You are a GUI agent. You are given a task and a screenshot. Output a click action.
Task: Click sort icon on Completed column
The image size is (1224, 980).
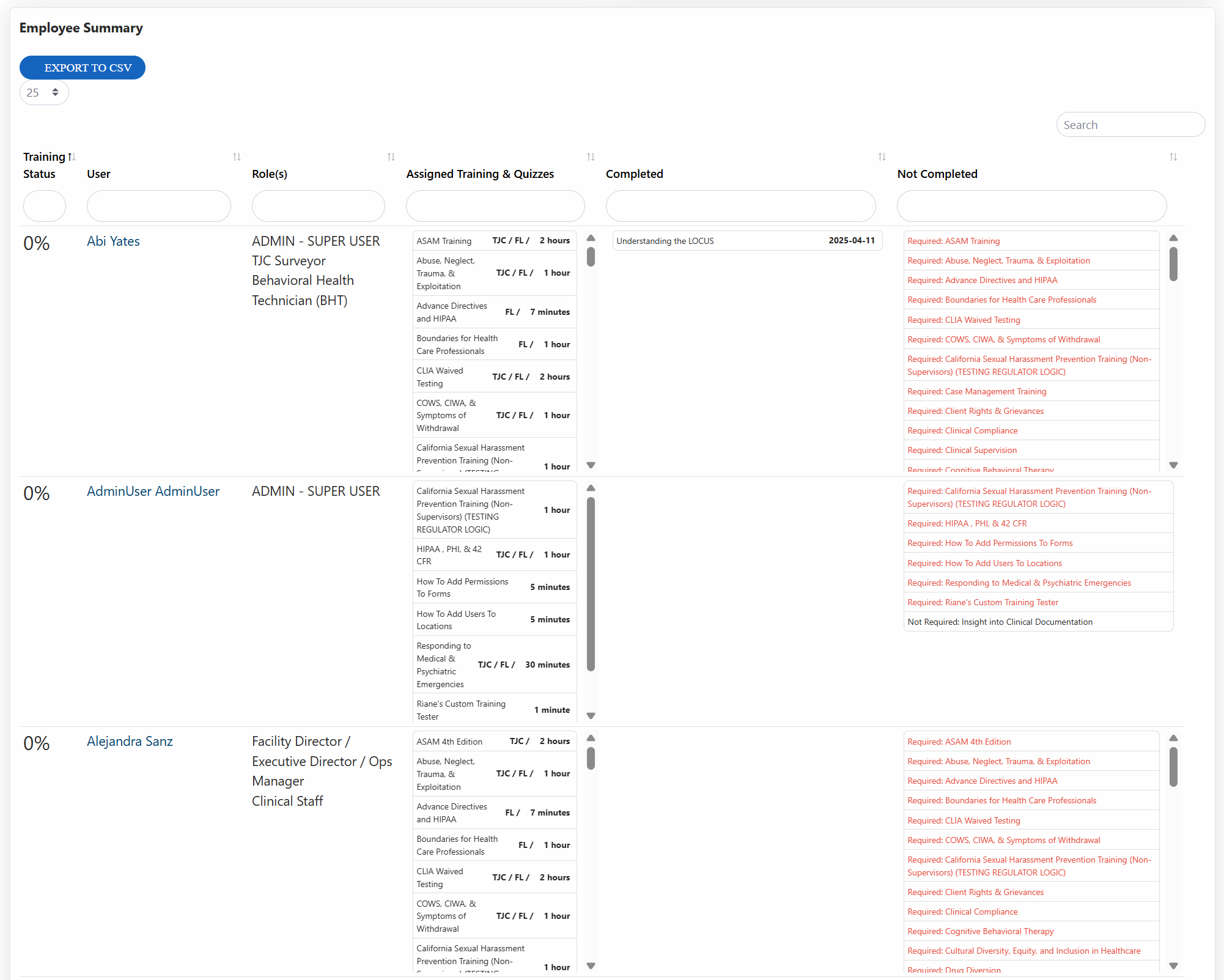(881, 157)
